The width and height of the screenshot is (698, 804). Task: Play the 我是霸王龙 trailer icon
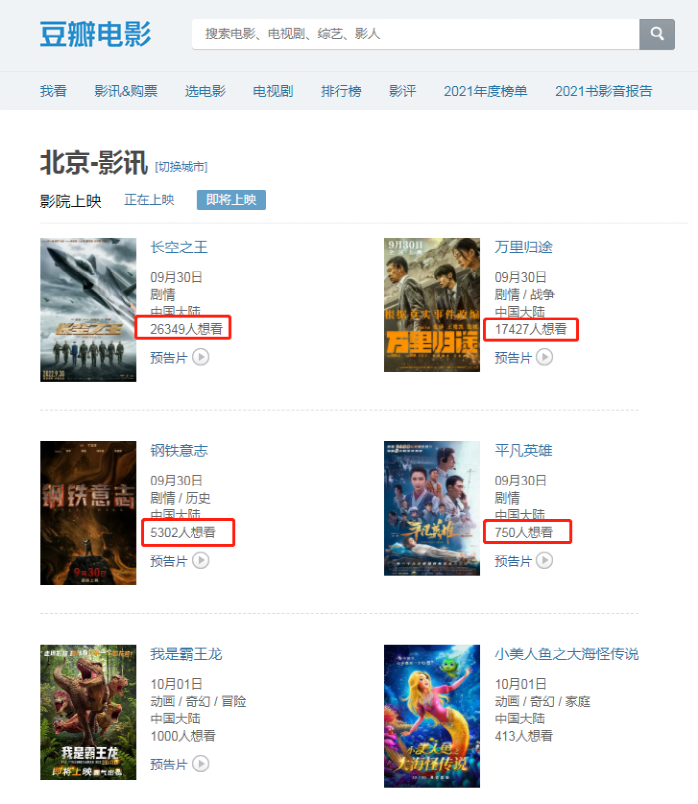pyautogui.click(x=201, y=764)
